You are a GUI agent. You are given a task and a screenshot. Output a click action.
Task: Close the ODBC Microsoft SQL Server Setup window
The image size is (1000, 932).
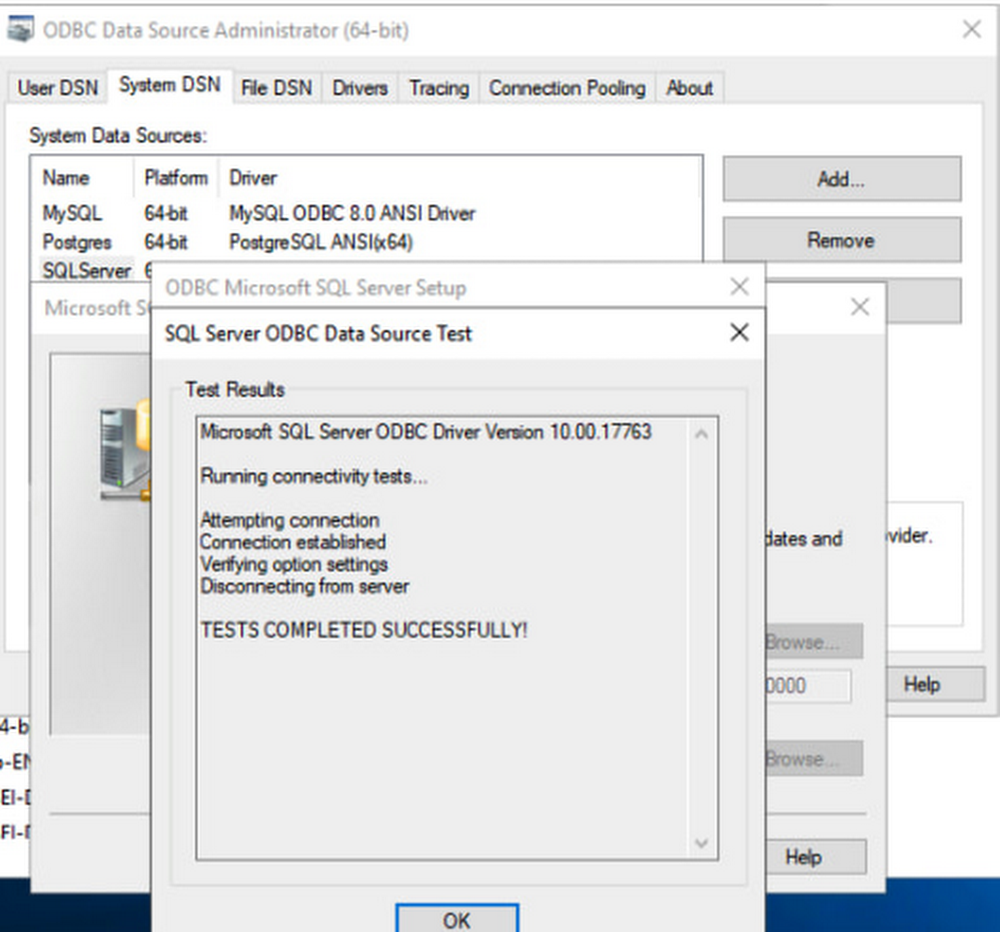(739, 288)
